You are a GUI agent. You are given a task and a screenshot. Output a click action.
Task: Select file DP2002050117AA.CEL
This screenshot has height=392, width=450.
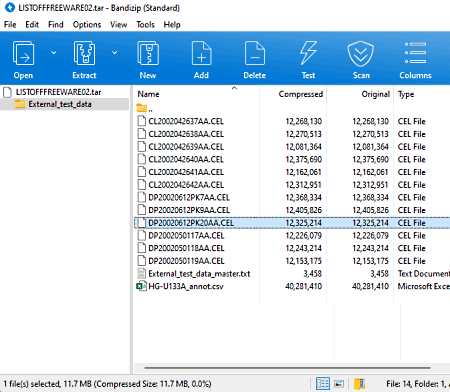[x=186, y=235]
